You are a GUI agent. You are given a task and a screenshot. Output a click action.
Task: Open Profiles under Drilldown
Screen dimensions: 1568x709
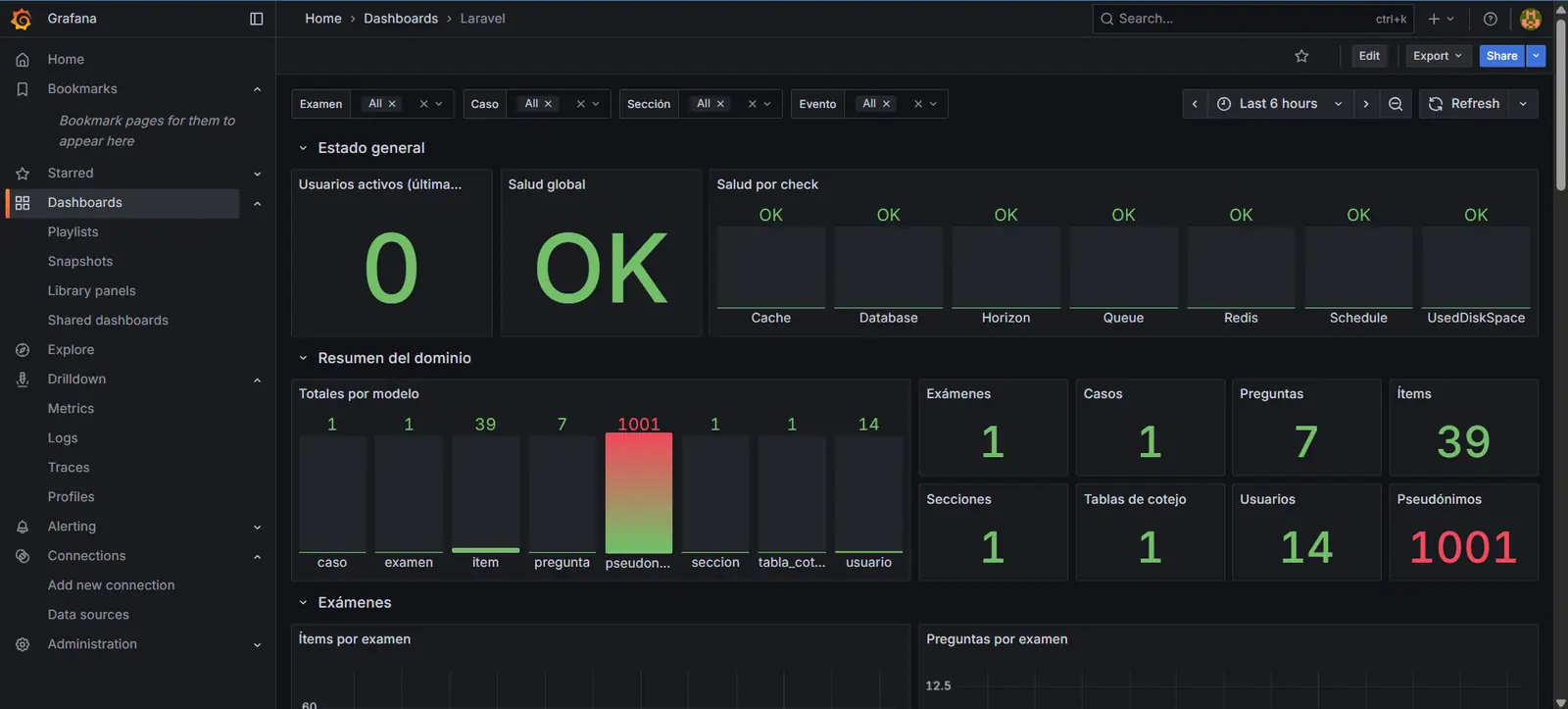coord(72,497)
